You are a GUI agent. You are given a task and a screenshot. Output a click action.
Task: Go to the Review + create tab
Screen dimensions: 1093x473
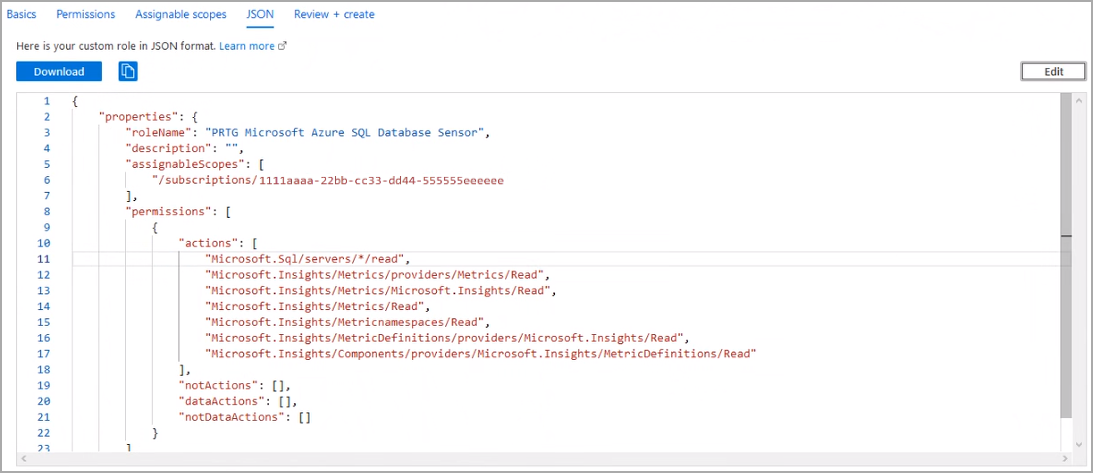(x=334, y=14)
